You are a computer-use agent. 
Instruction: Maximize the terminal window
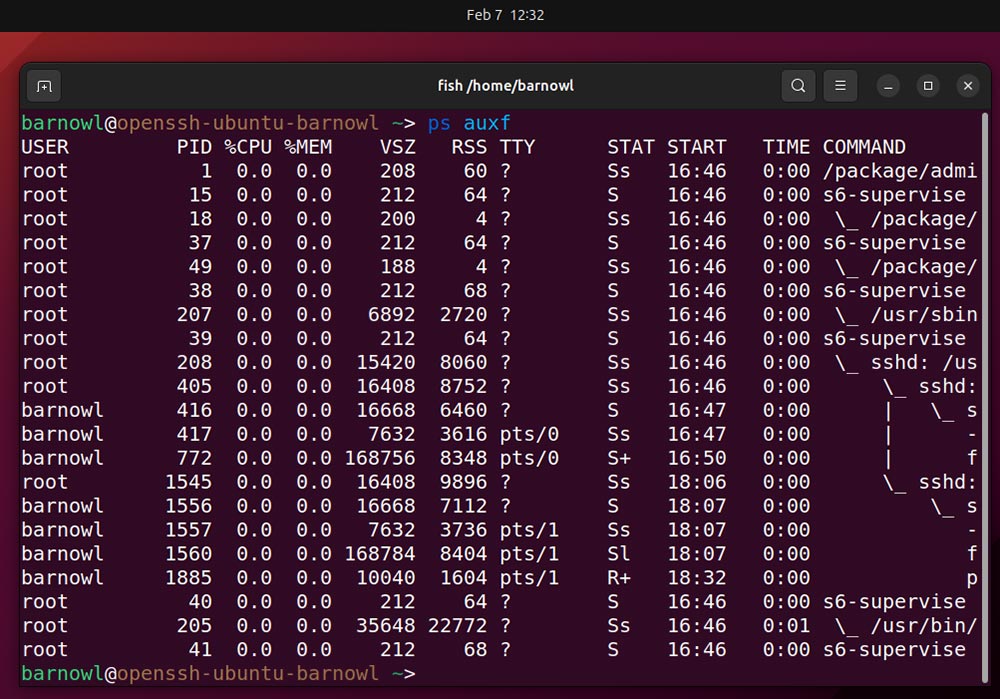[x=928, y=86]
